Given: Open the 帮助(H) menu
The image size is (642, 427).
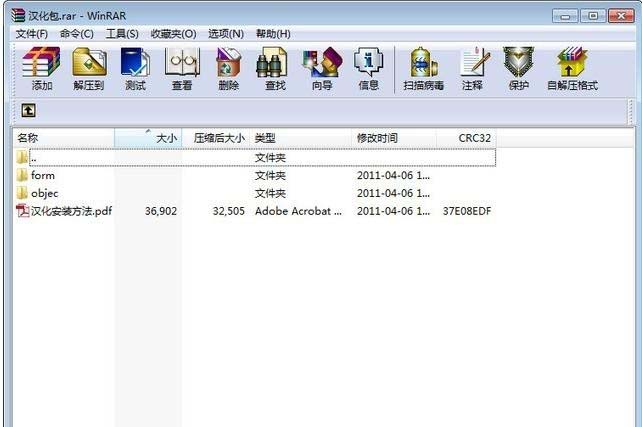Looking at the screenshot, I should click(x=273, y=34).
